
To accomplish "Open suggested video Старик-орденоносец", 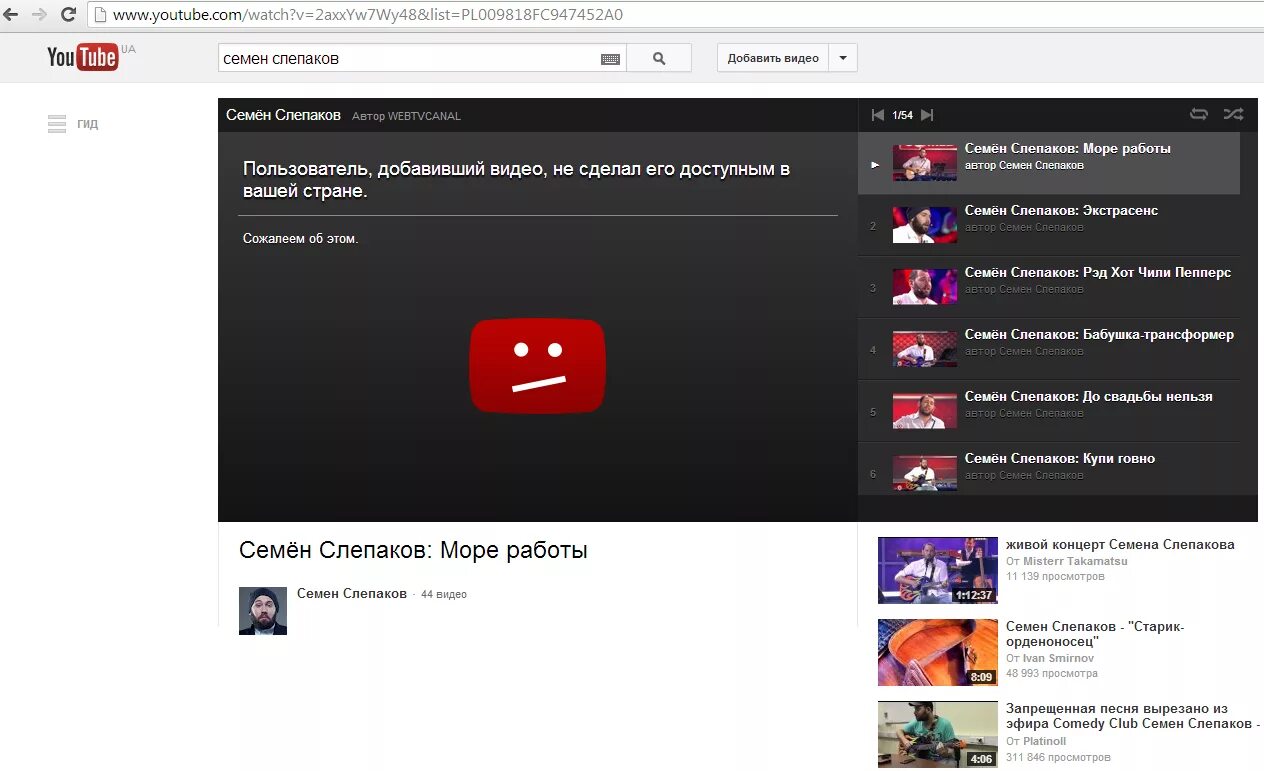I will click(x=1095, y=634).
